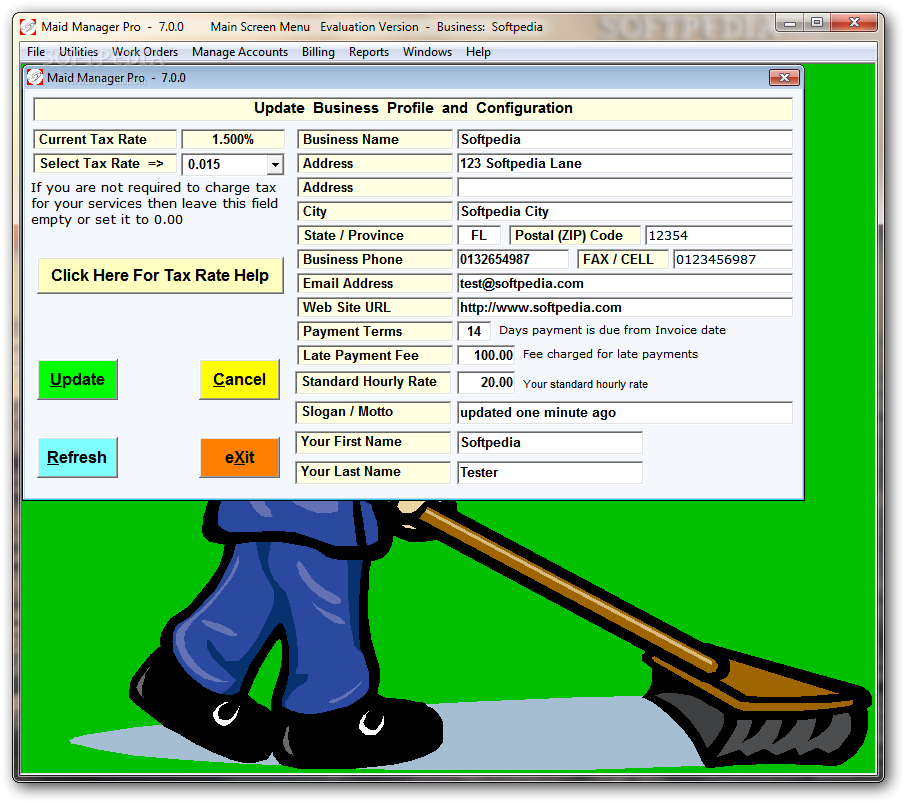Click the tax rate combo box value 0.015
Viewport: 905px width, 803px height.
[x=225, y=165]
